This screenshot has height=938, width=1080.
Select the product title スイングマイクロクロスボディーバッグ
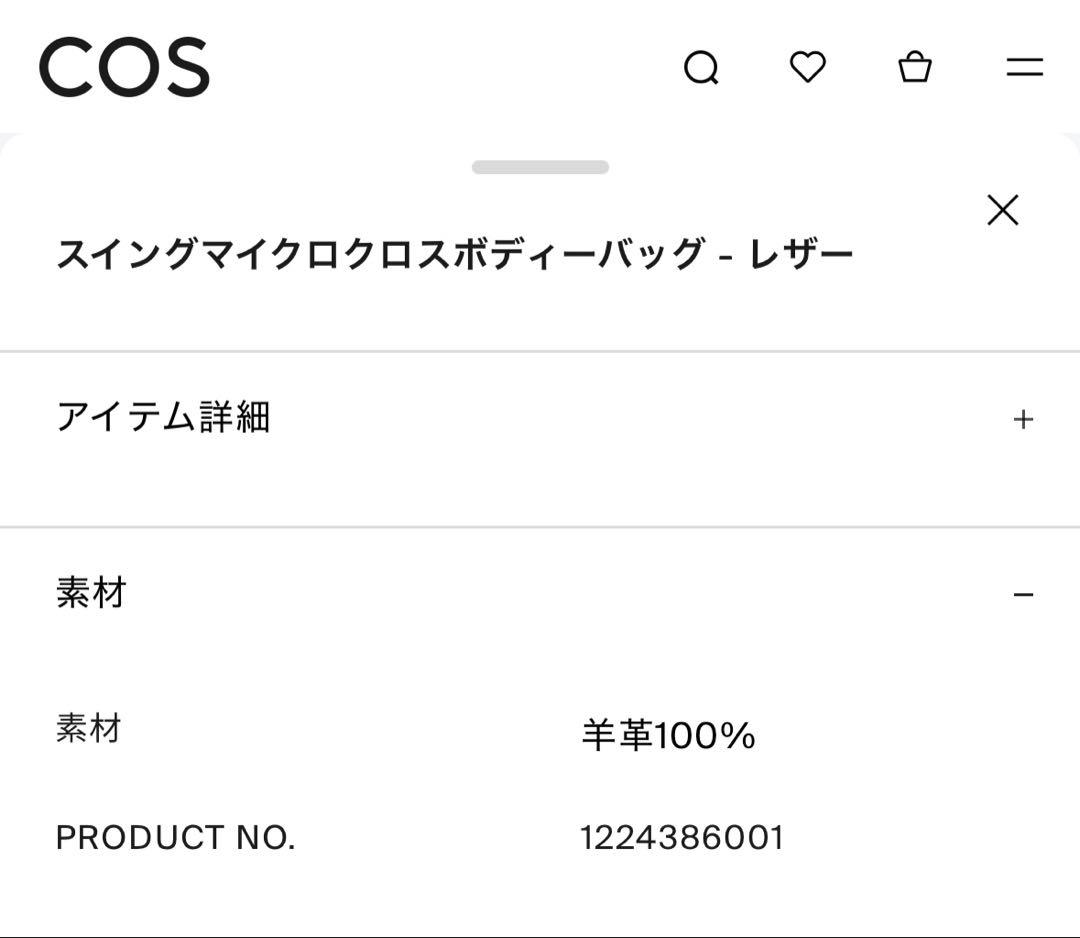coord(456,252)
